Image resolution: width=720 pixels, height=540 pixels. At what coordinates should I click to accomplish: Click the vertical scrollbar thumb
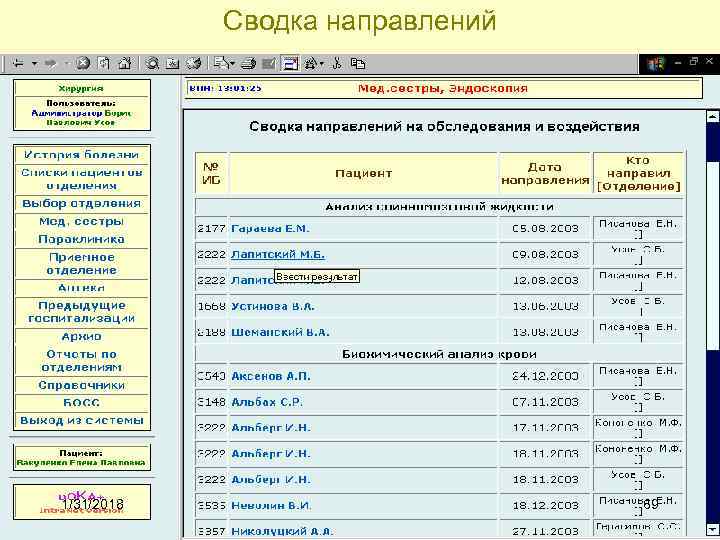pyautogui.click(x=712, y=256)
